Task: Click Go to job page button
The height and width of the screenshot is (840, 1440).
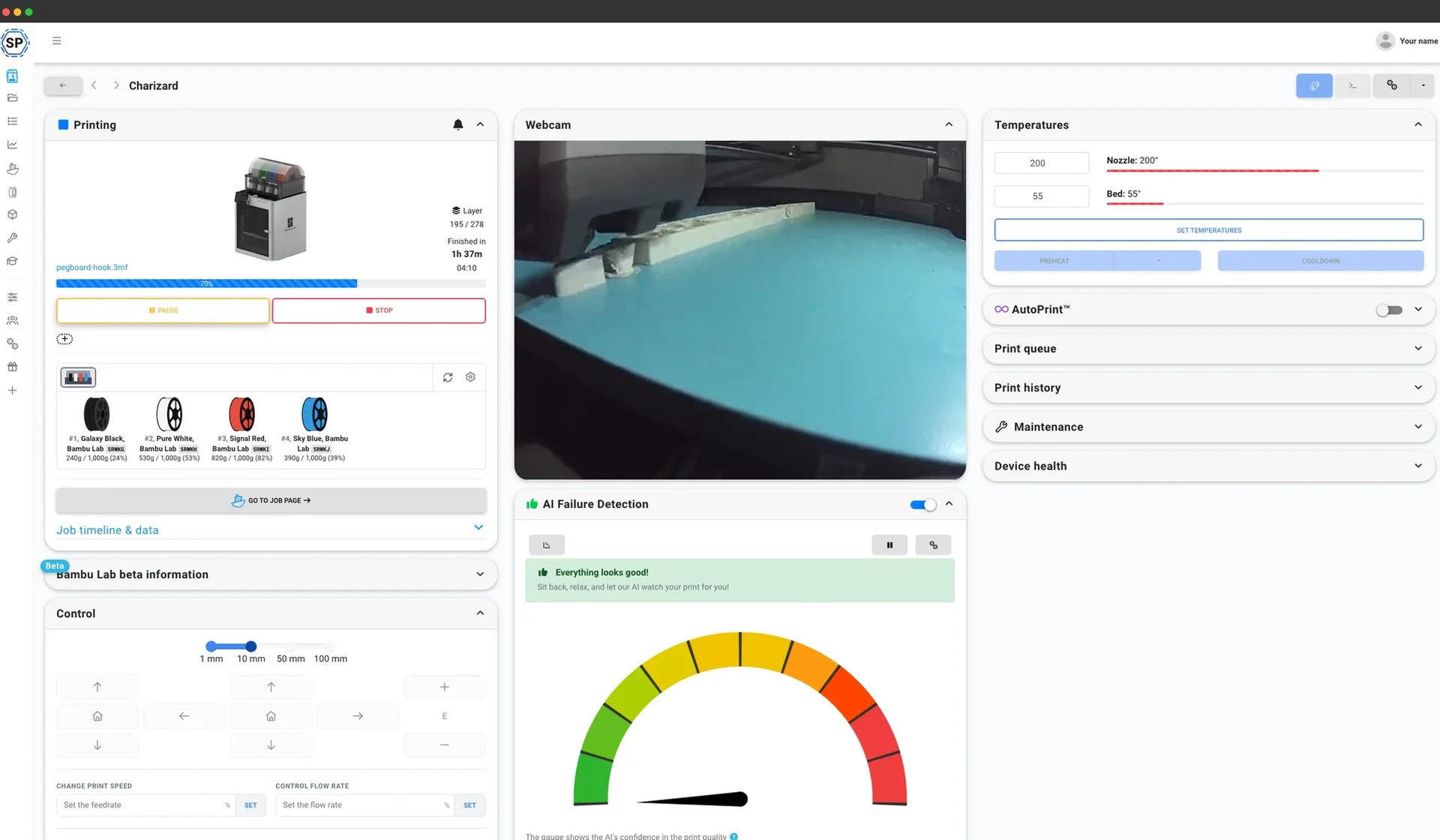Action: pyautogui.click(x=271, y=500)
